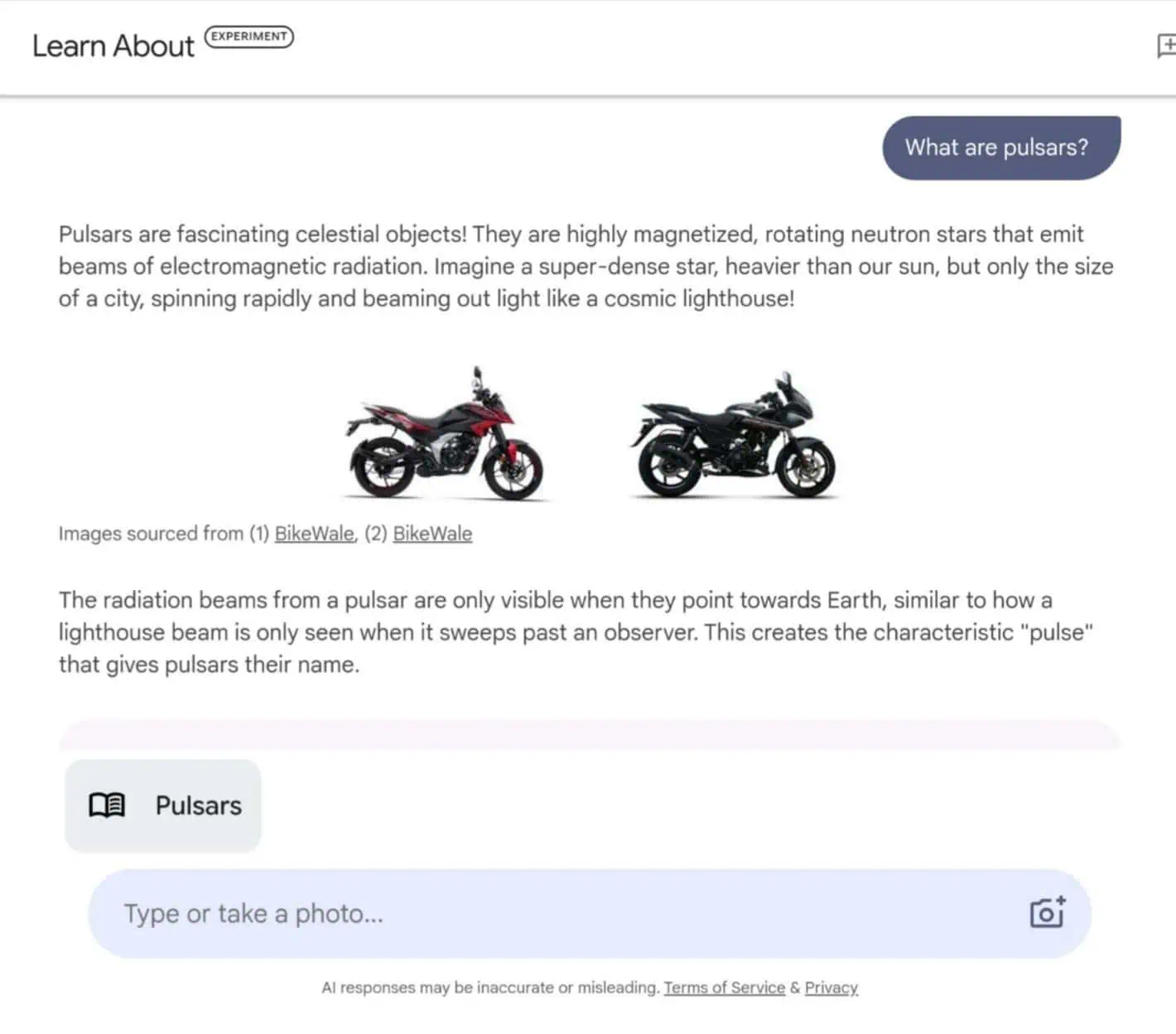The height and width of the screenshot is (1034, 1176).
Task: Click the AI responses disclaimer text
Action: click(490, 988)
